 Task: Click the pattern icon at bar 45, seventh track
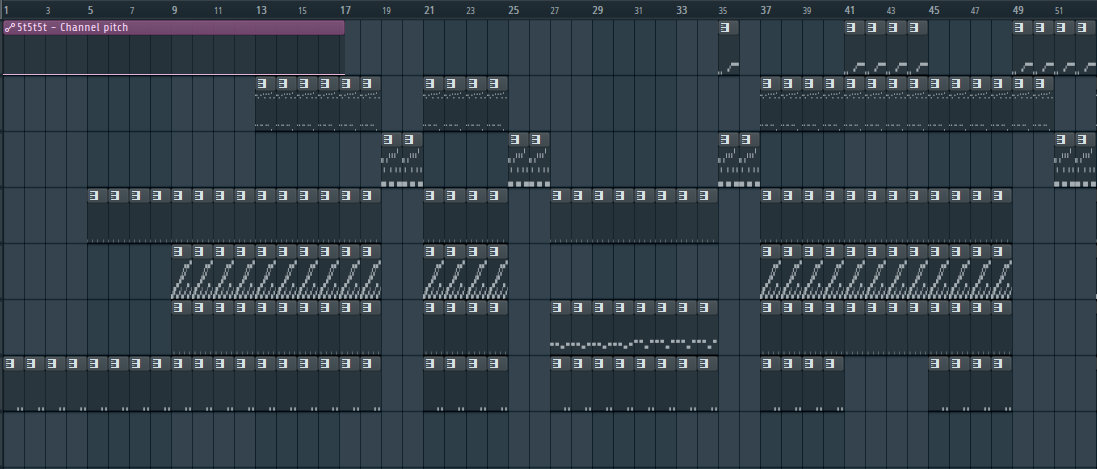(935, 364)
